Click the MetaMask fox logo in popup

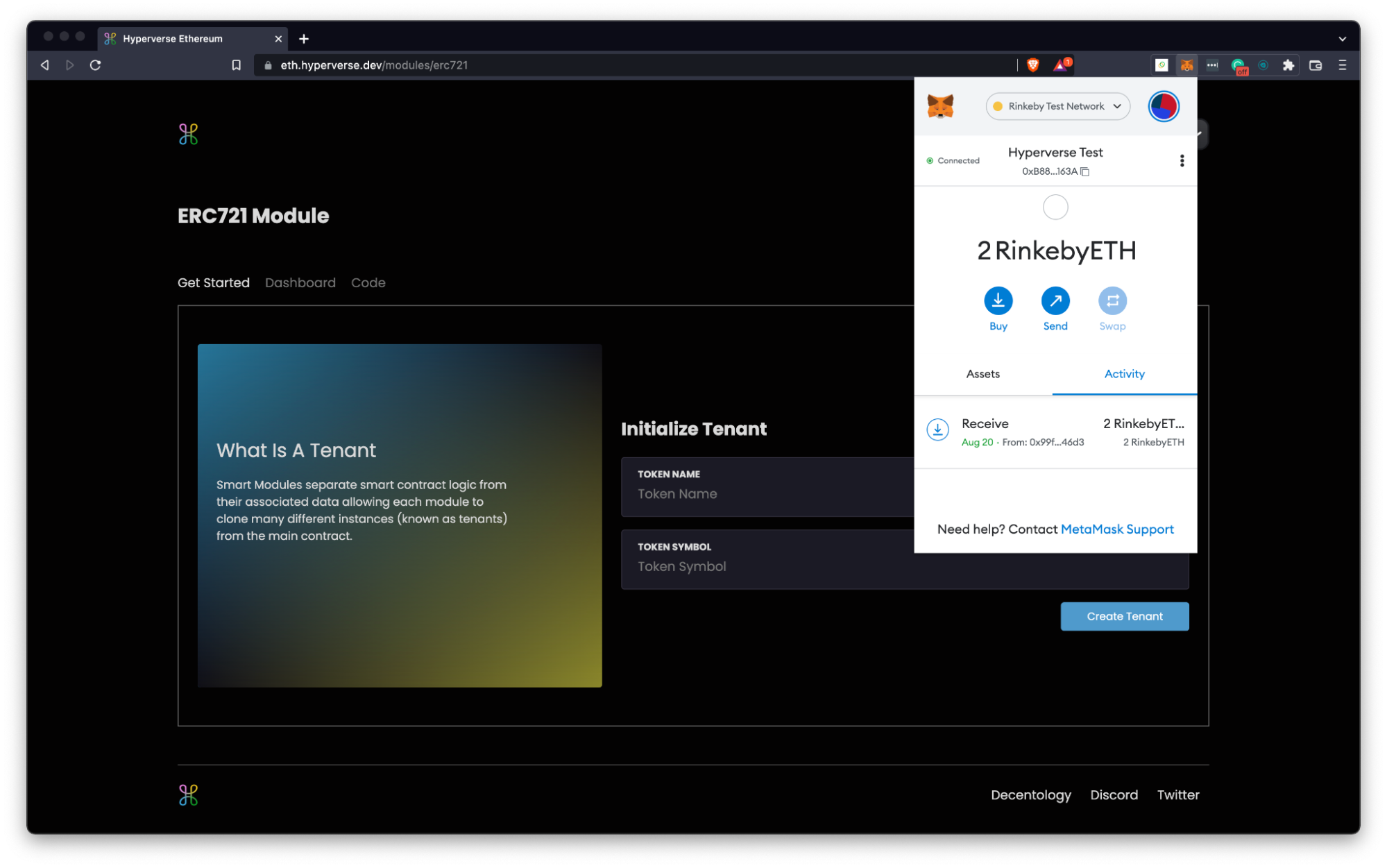940,106
